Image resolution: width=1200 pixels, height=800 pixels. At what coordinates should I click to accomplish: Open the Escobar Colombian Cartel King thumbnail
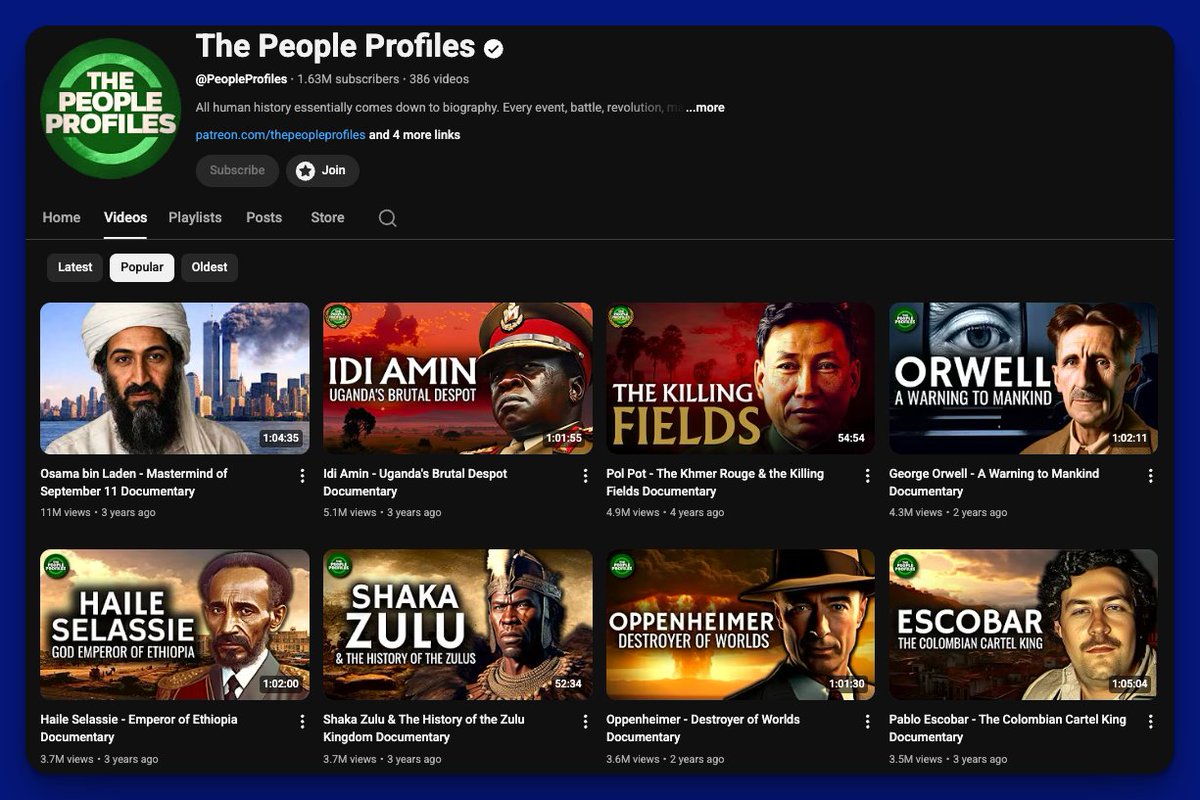1023,624
